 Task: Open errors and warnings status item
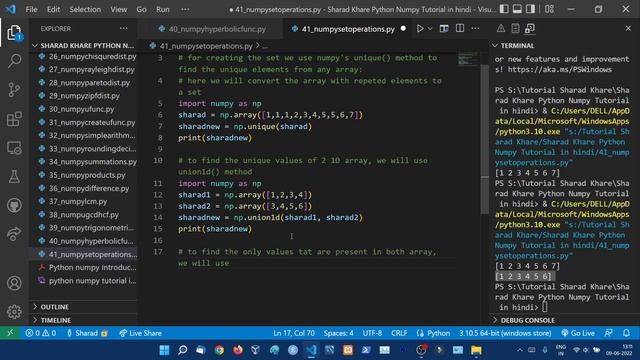40,333
